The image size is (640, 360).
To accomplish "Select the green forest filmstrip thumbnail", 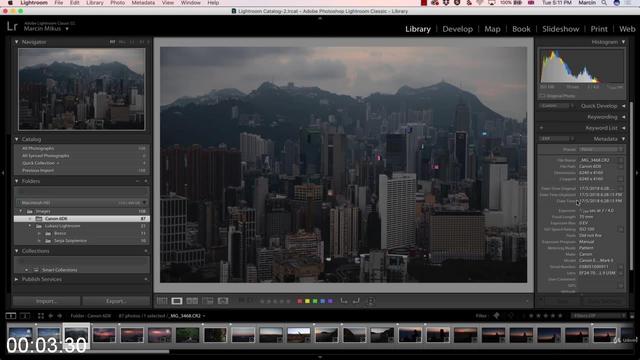I will (x=187, y=335).
